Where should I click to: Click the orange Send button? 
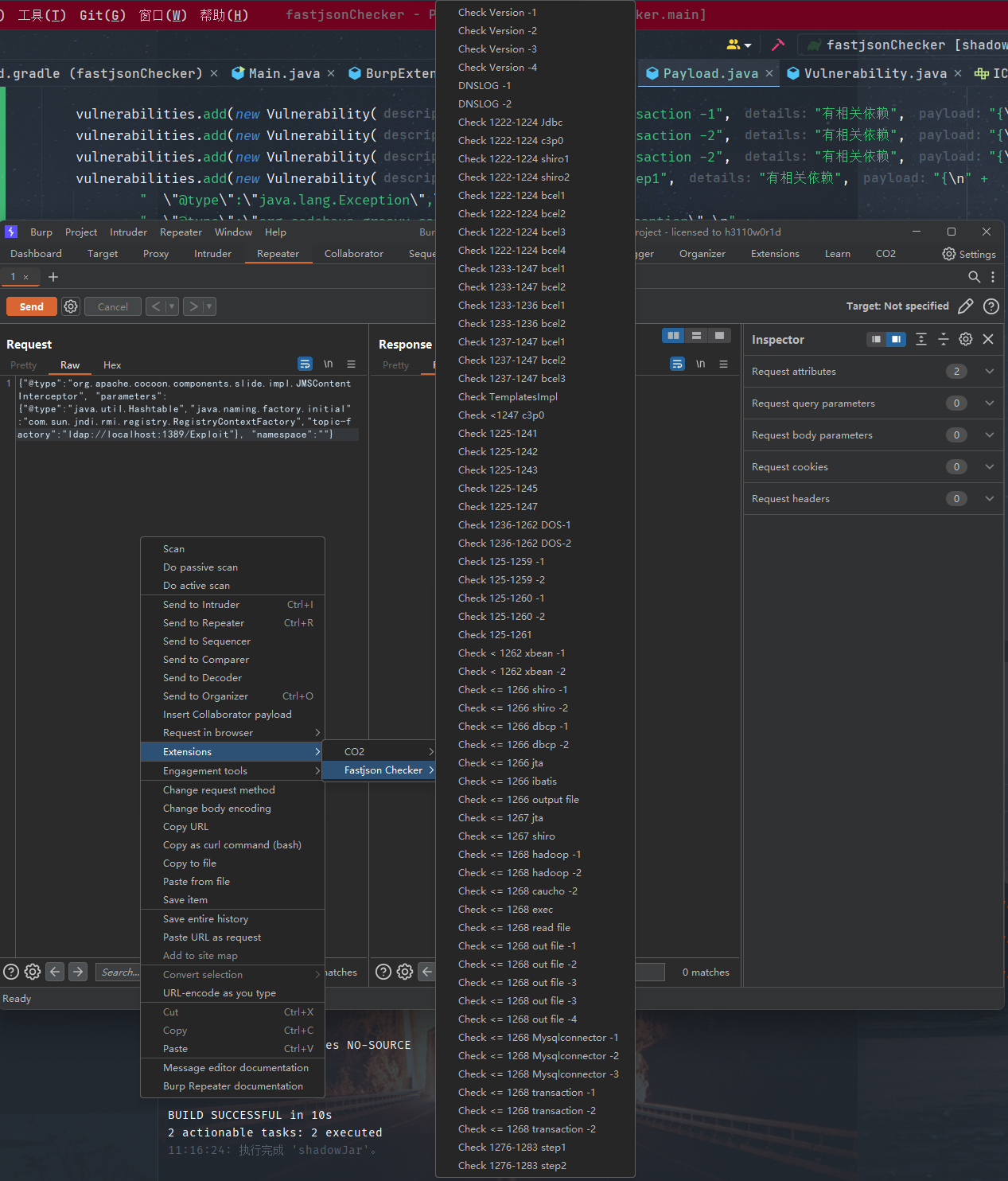tap(32, 306)
